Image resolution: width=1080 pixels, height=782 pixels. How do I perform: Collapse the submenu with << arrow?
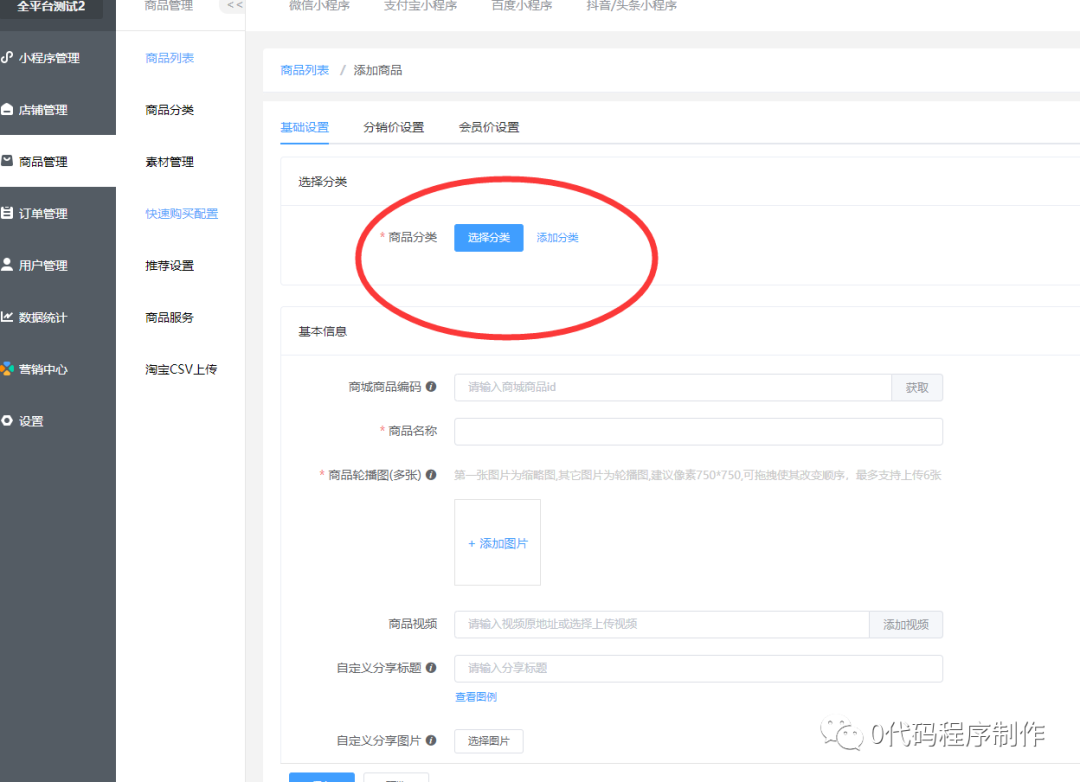pos(234,5)
